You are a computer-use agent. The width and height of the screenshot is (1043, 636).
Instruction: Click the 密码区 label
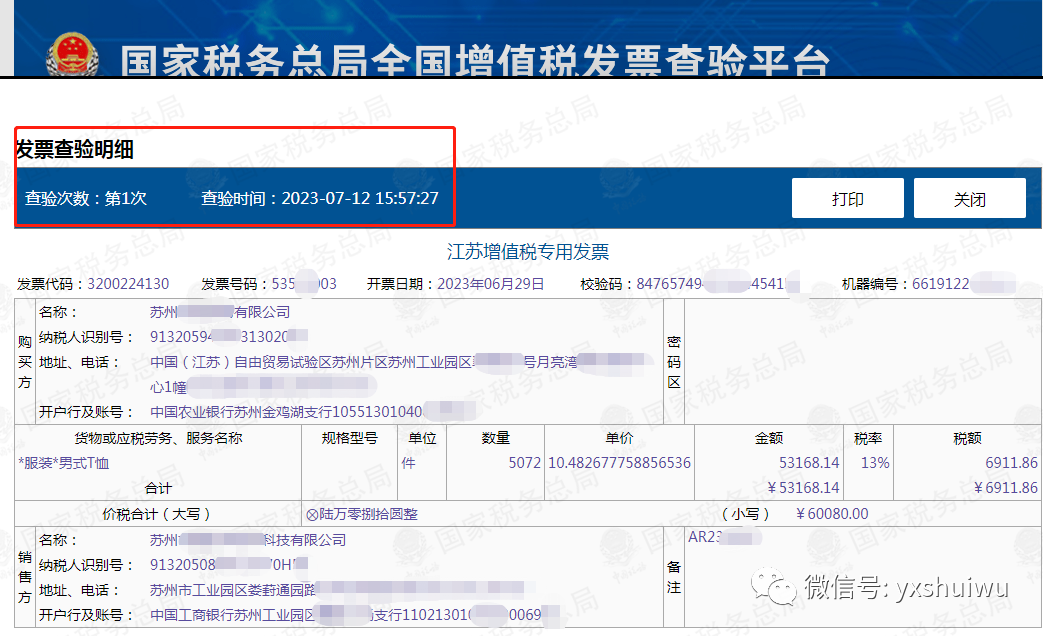pos(674,362)
